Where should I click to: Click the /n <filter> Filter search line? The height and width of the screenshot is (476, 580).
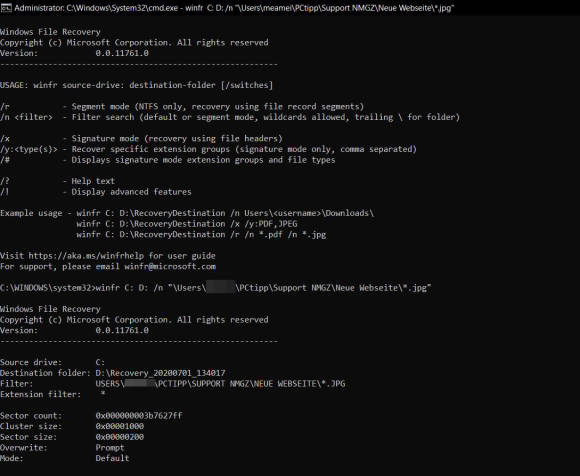pos(230,117)
